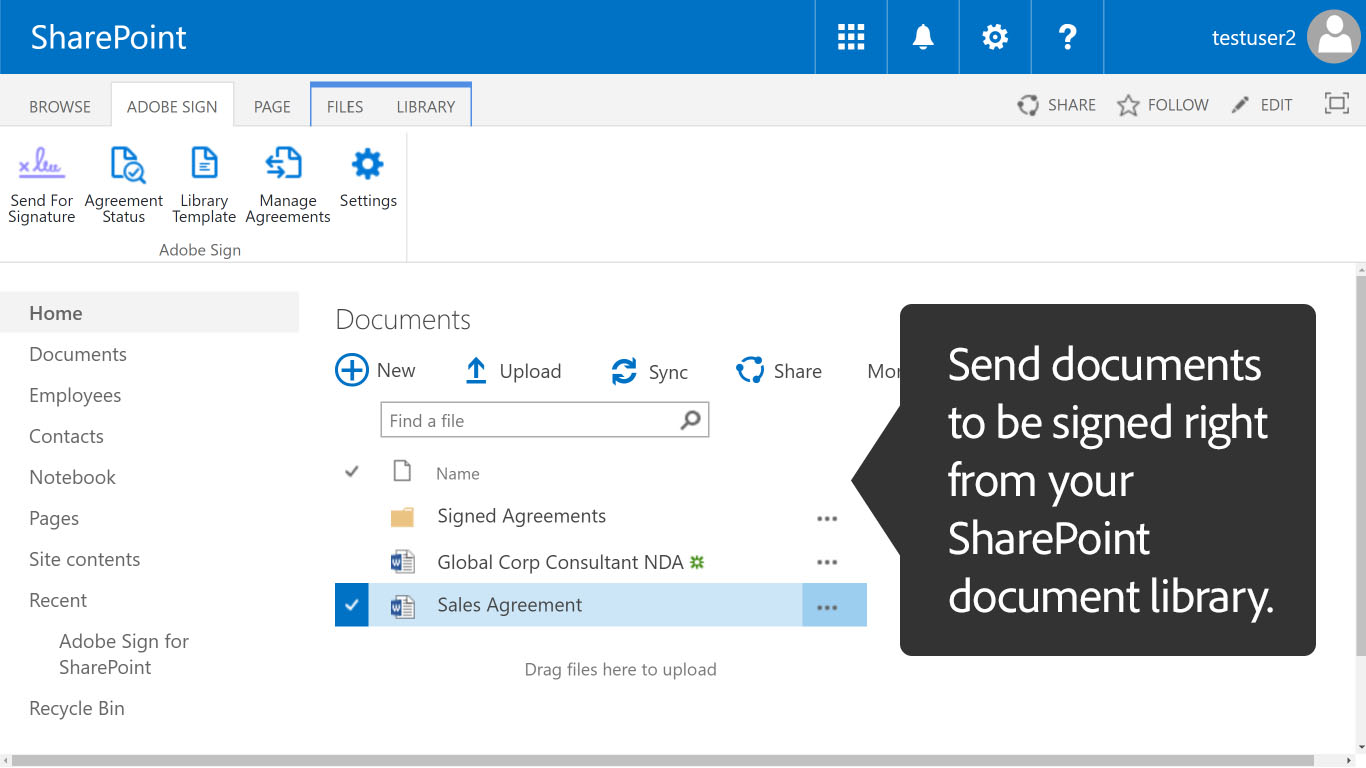Open the FILES ribbon tab

pos(345,106)
